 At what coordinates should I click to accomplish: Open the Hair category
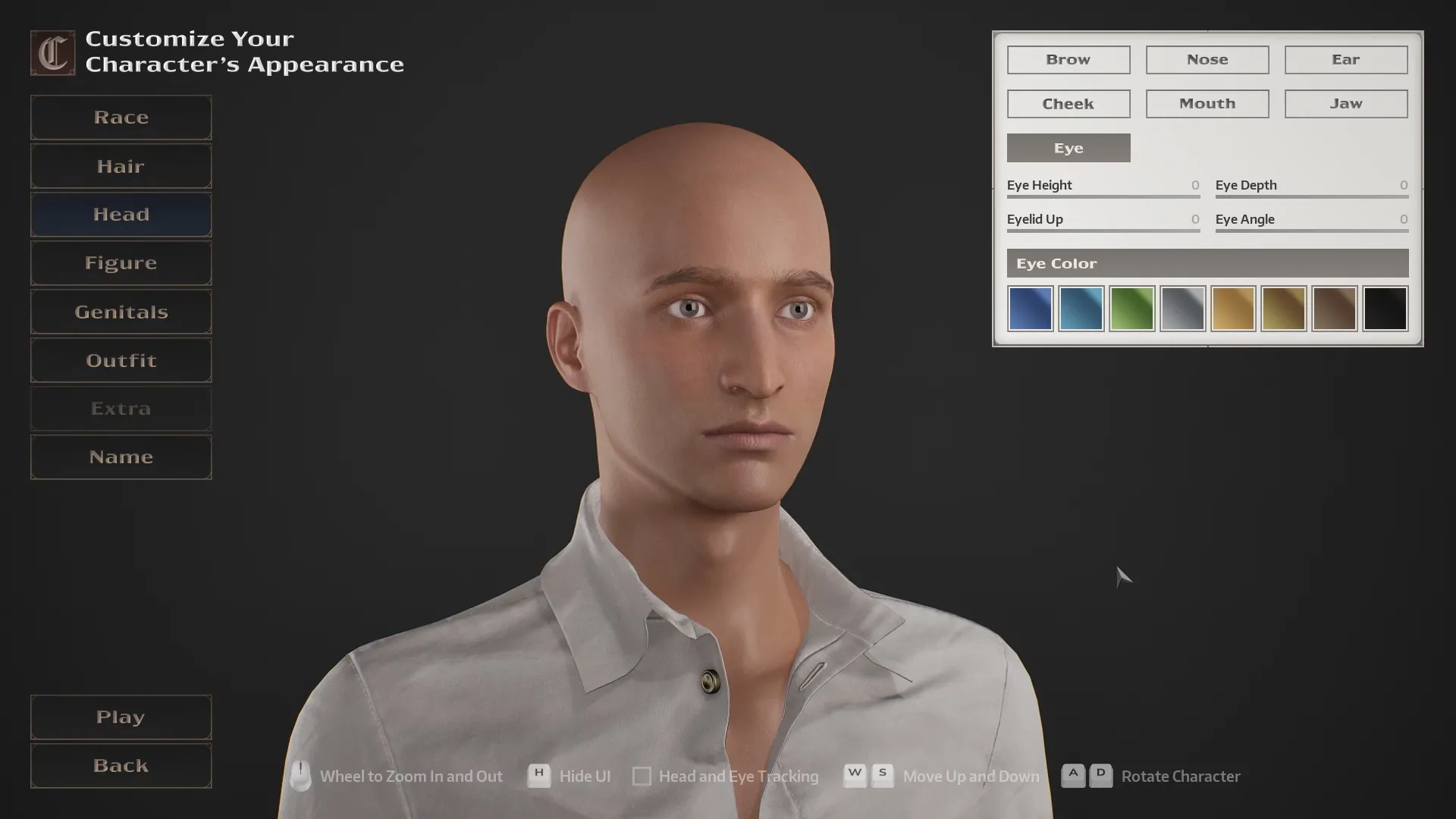coord(121,166)
